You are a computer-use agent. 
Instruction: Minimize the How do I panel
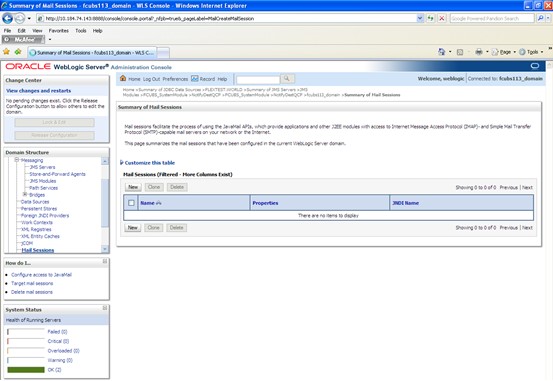(105, 261)
